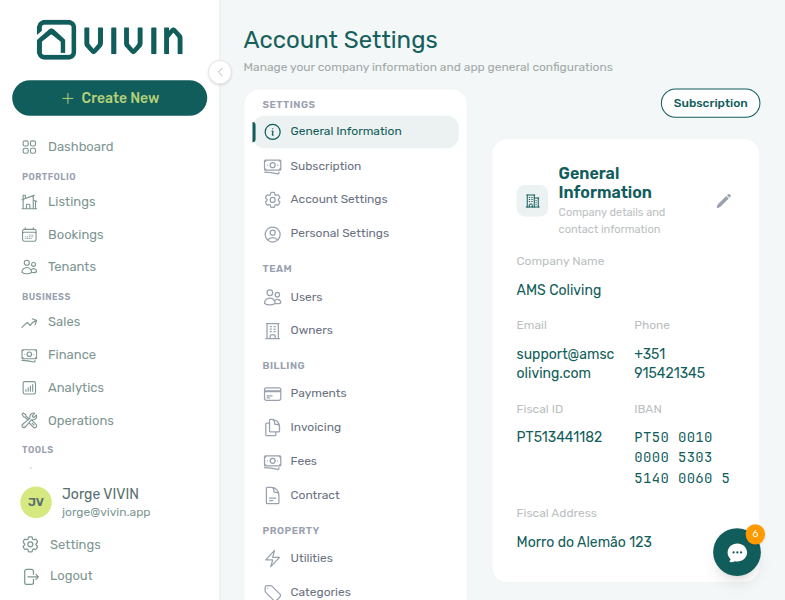The width and height of the screenshot is (785, 600).
Task: Open Users under Team
Action: click(x=306, y=297)
